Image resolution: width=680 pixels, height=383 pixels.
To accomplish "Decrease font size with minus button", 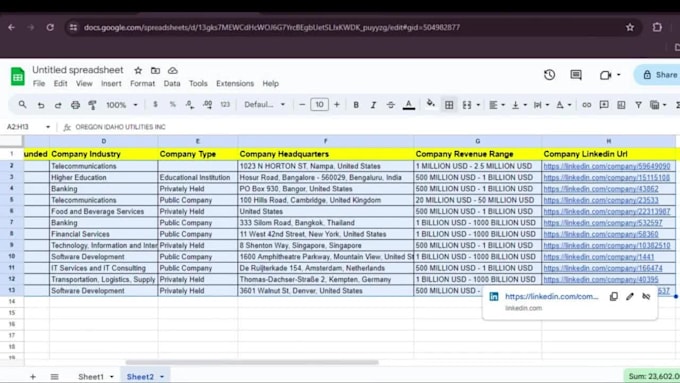I will (x=302, y=105).
